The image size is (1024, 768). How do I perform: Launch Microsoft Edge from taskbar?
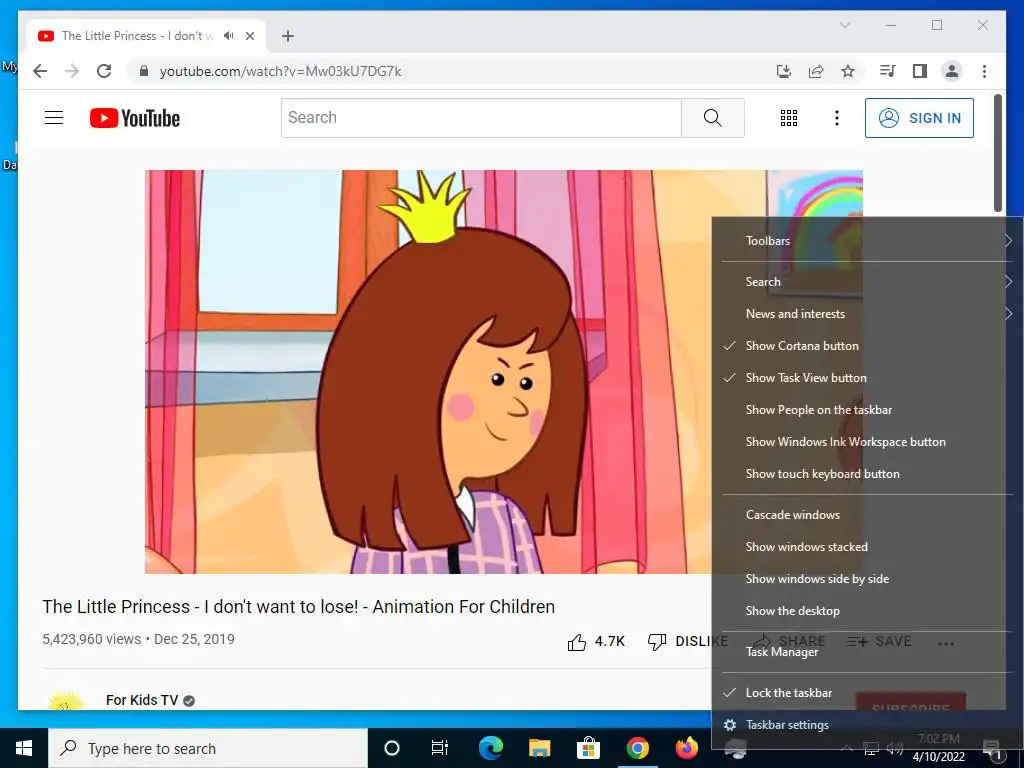[491, 748]
